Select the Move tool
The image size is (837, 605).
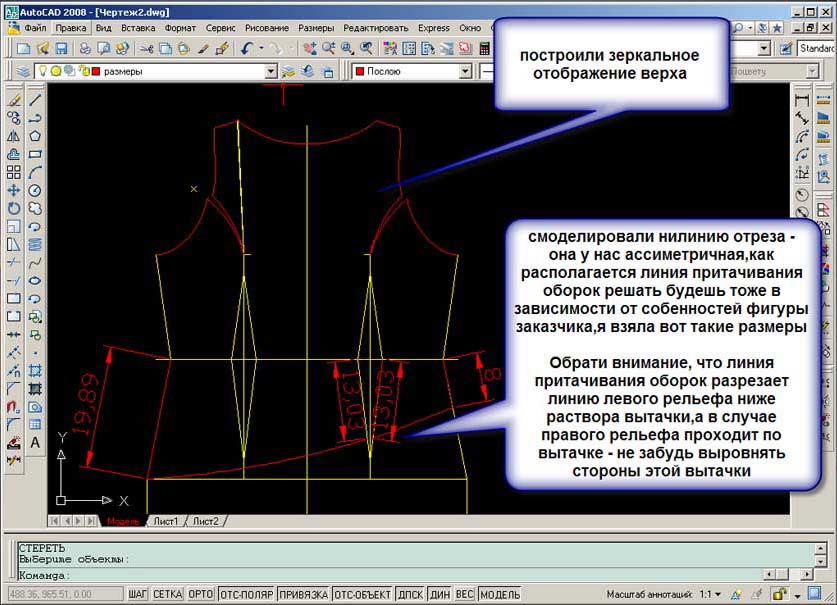tap(14, 190)
